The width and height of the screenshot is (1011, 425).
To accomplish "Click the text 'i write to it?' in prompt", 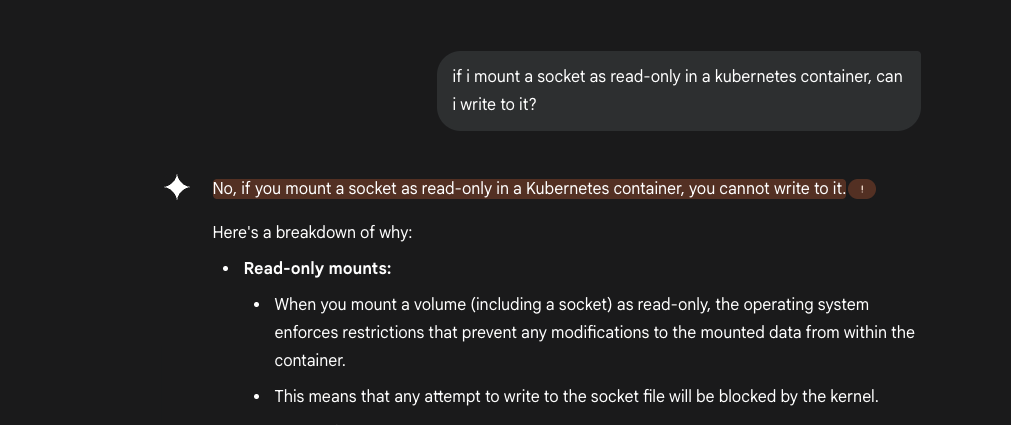I will point(494,104).
